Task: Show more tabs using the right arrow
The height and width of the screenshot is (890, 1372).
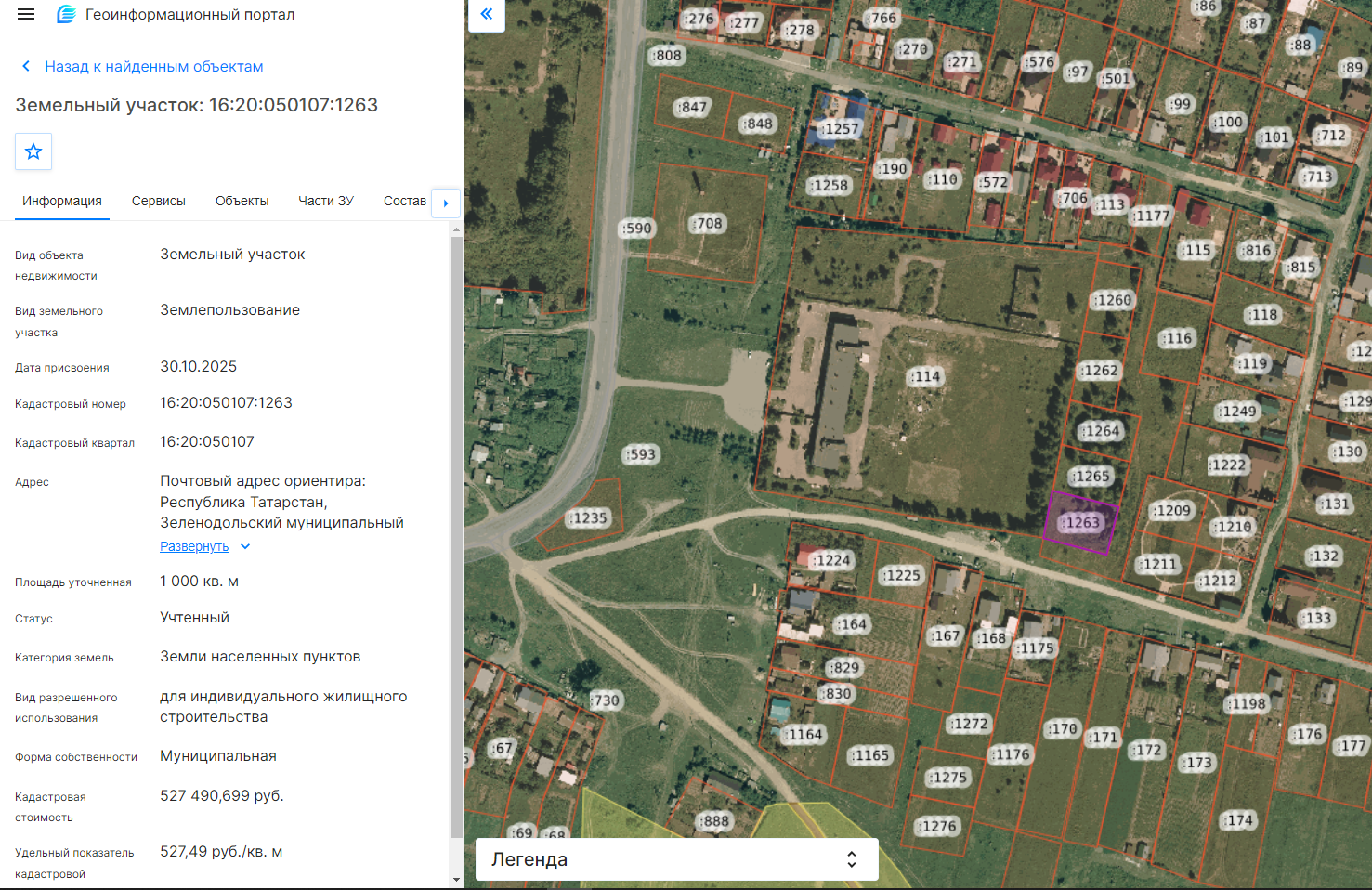Action: click(x=446, y=203)
